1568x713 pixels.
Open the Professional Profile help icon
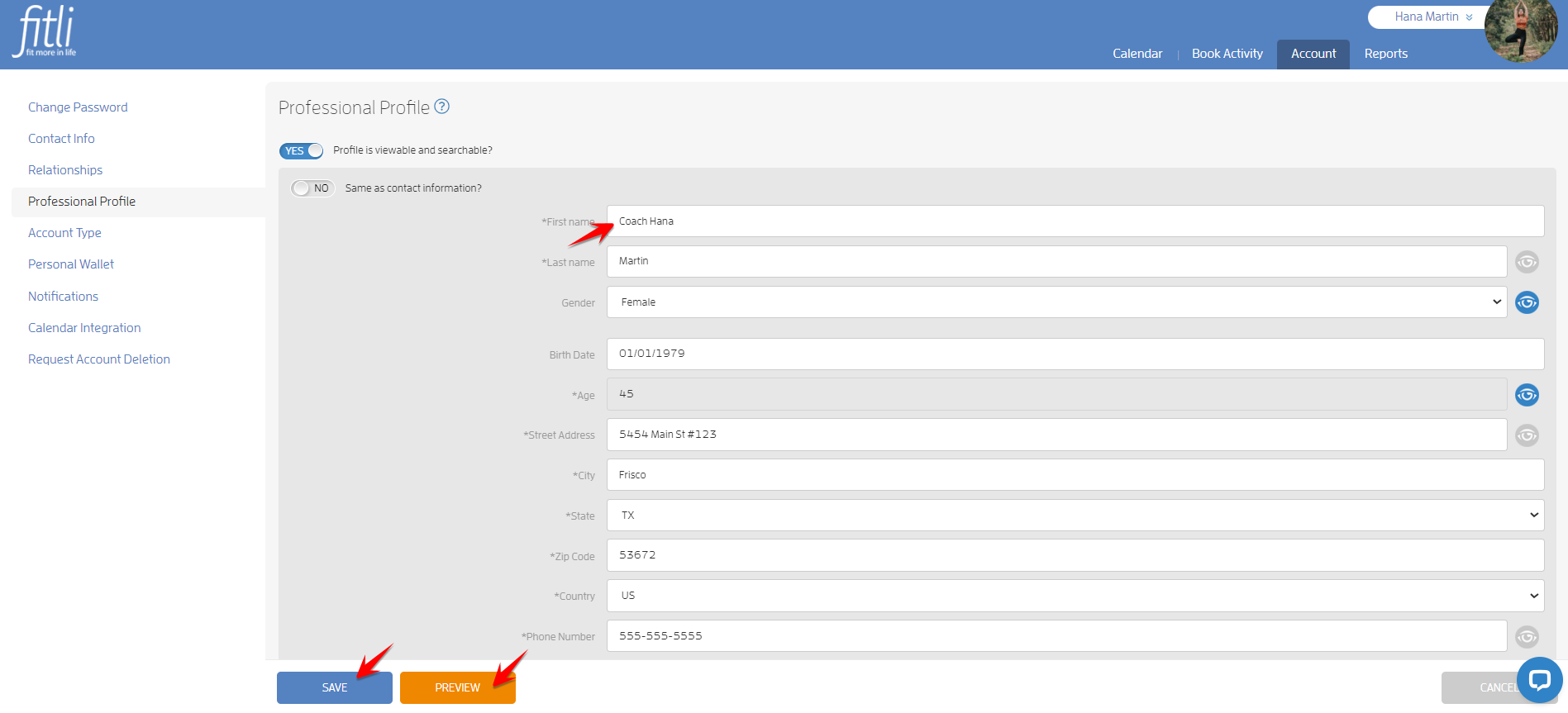(x=442, y=107)
